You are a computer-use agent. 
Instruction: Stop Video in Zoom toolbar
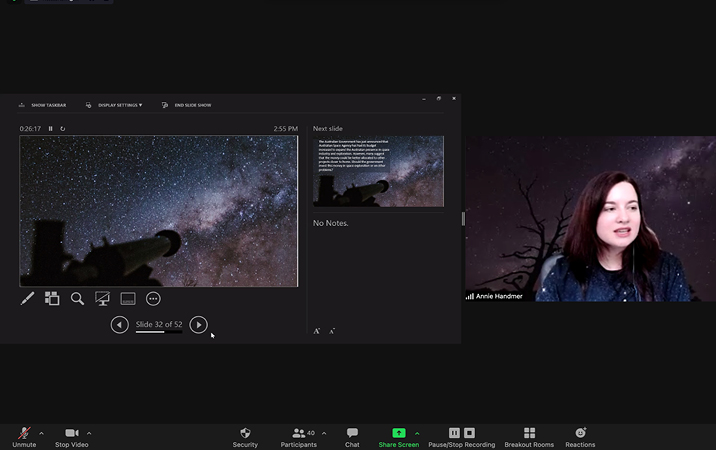click(72, 437)
